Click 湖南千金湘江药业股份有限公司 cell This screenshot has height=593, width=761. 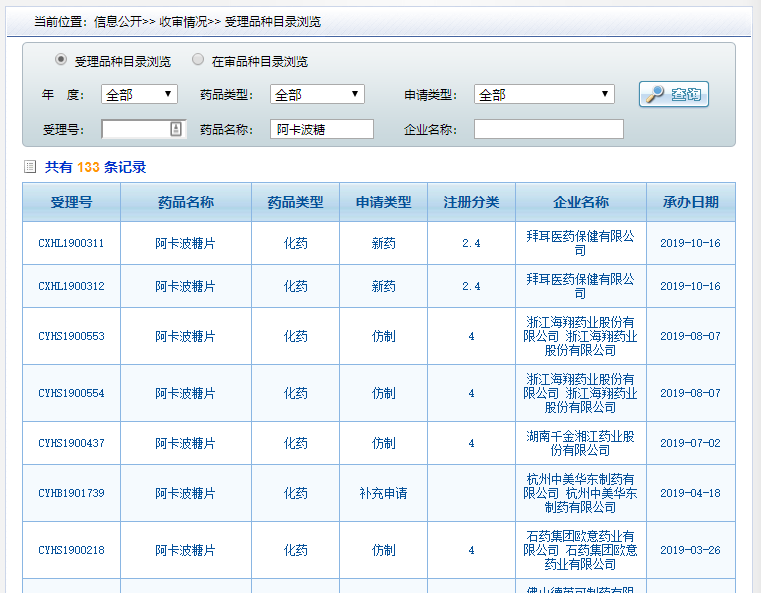point(580,443)
